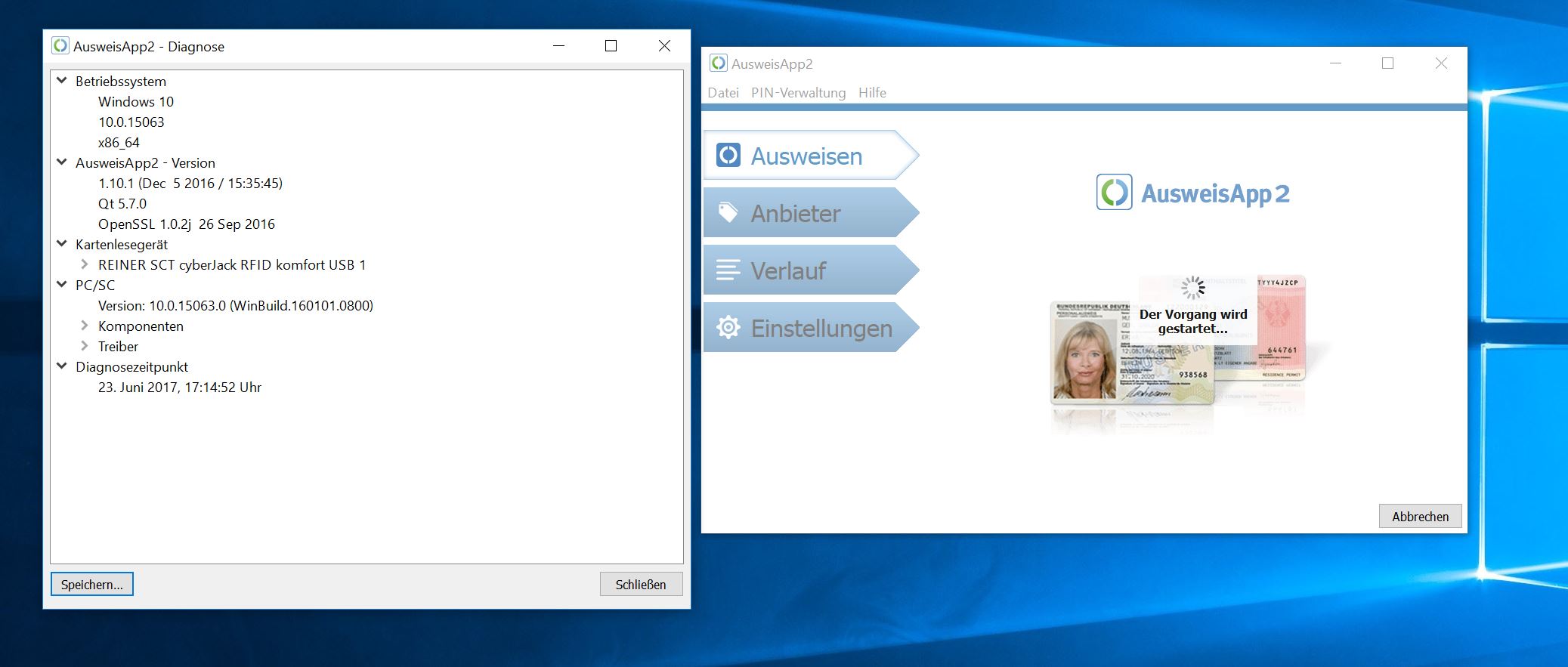This screenshot has height=667, width=1568.
Task: Click the AusweisApp2 title bar icon in Diagnose window
Action: [x=60, y=46]
